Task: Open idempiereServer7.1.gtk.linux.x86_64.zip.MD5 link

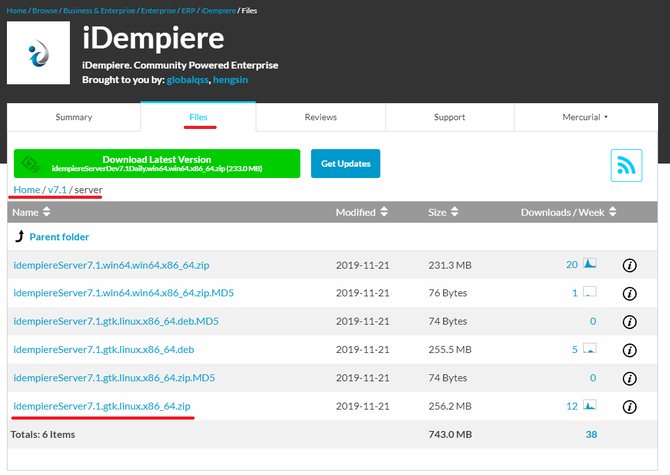Action: pos(114,378)
